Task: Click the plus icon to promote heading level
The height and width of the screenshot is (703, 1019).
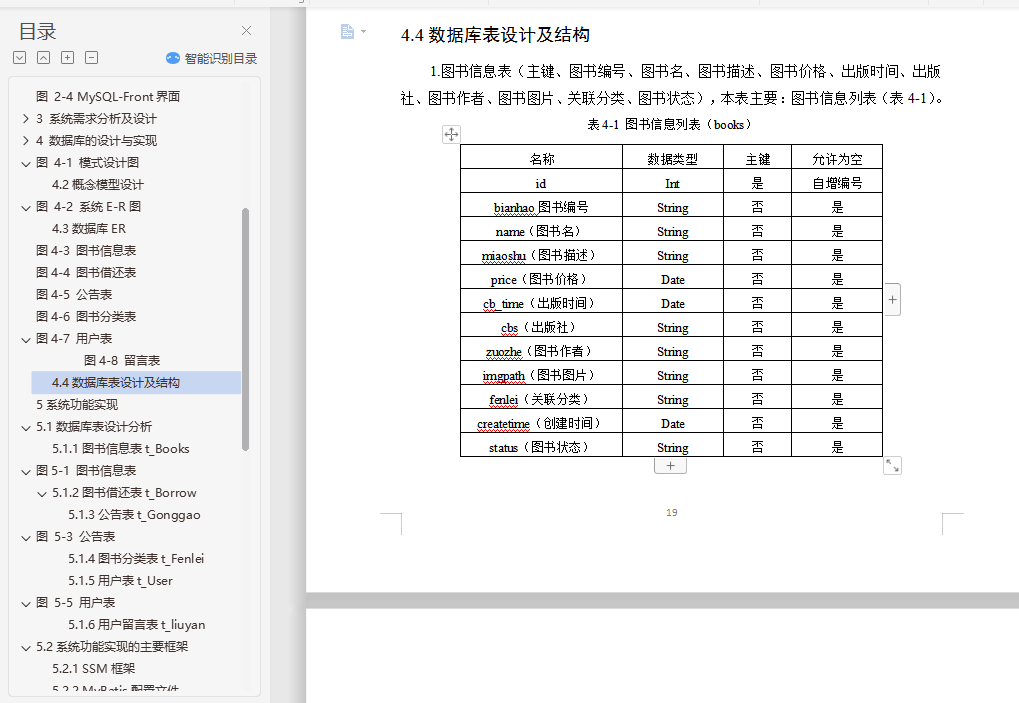Action: [x=68, y=58]
